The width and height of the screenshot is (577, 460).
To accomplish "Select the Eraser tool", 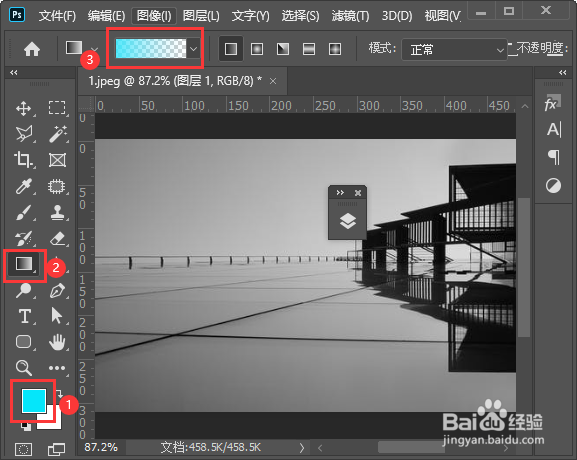I will click(57, 239).
